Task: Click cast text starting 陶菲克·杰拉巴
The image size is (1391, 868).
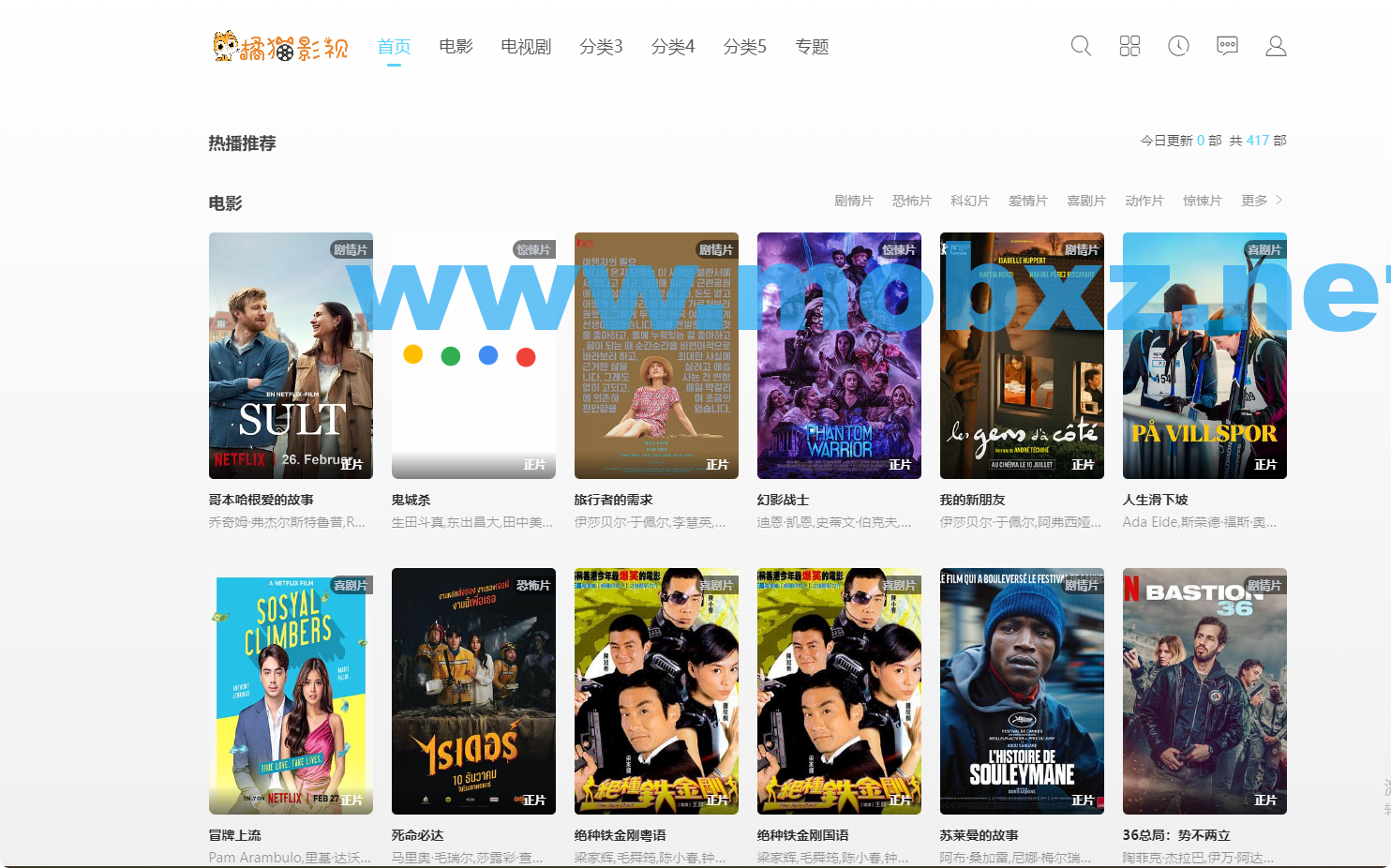Action: tap(1198, 858)
